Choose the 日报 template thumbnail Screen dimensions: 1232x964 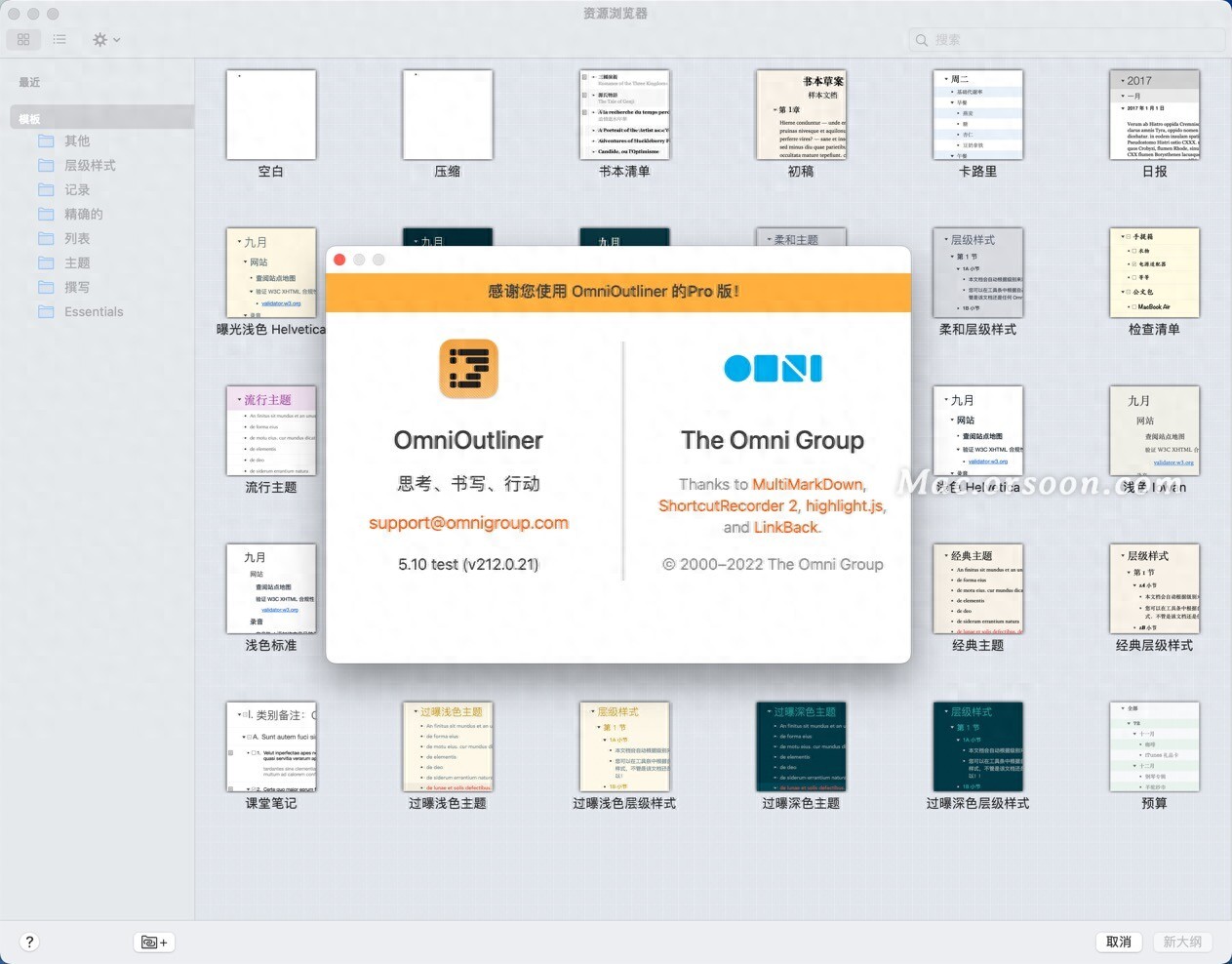[1154, 115]
